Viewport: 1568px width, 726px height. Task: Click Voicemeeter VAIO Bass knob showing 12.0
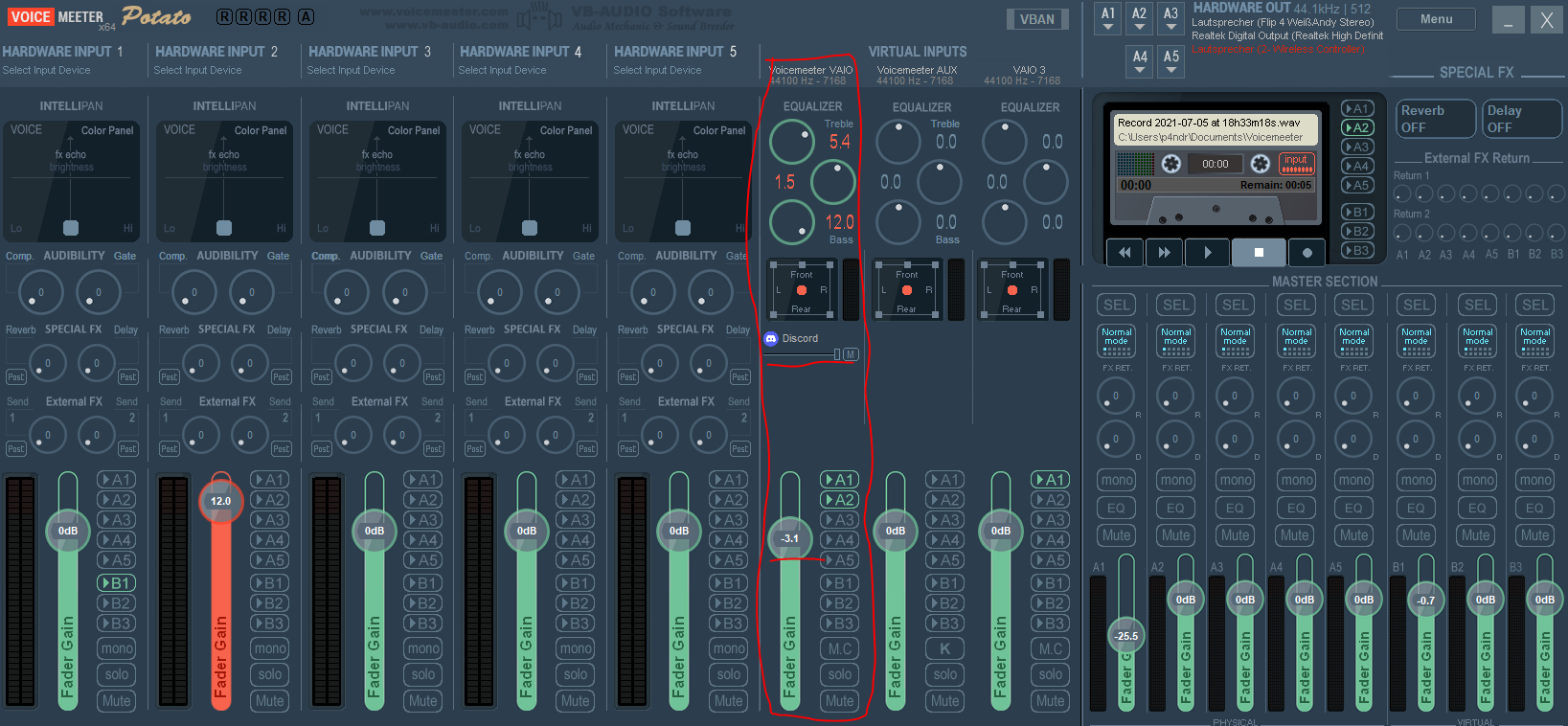pos(791,222)
